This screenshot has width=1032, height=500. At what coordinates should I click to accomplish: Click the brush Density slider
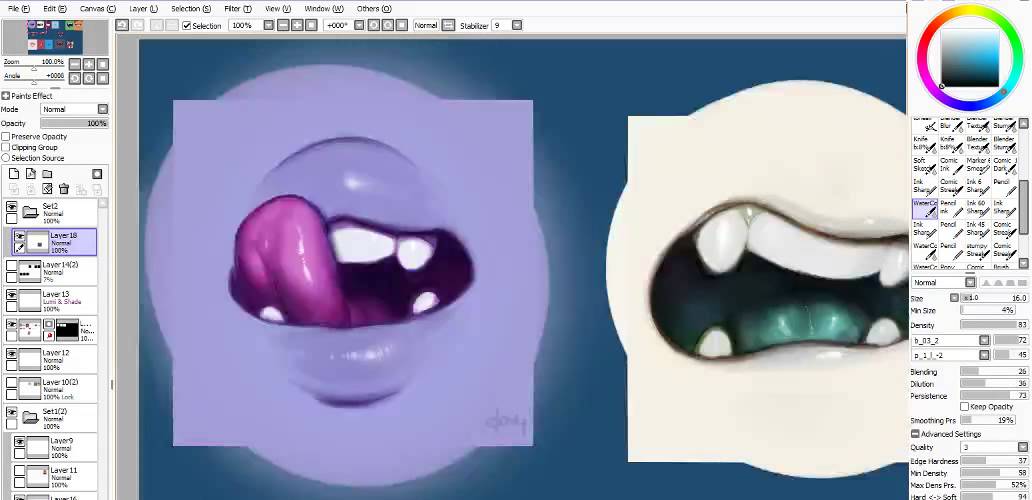(995, 325)
